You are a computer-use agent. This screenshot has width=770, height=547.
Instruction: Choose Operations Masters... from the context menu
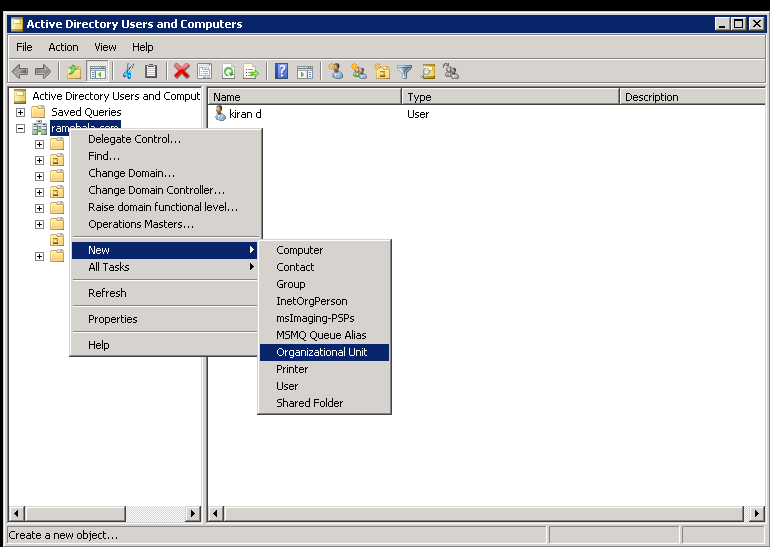coord(165,224)
